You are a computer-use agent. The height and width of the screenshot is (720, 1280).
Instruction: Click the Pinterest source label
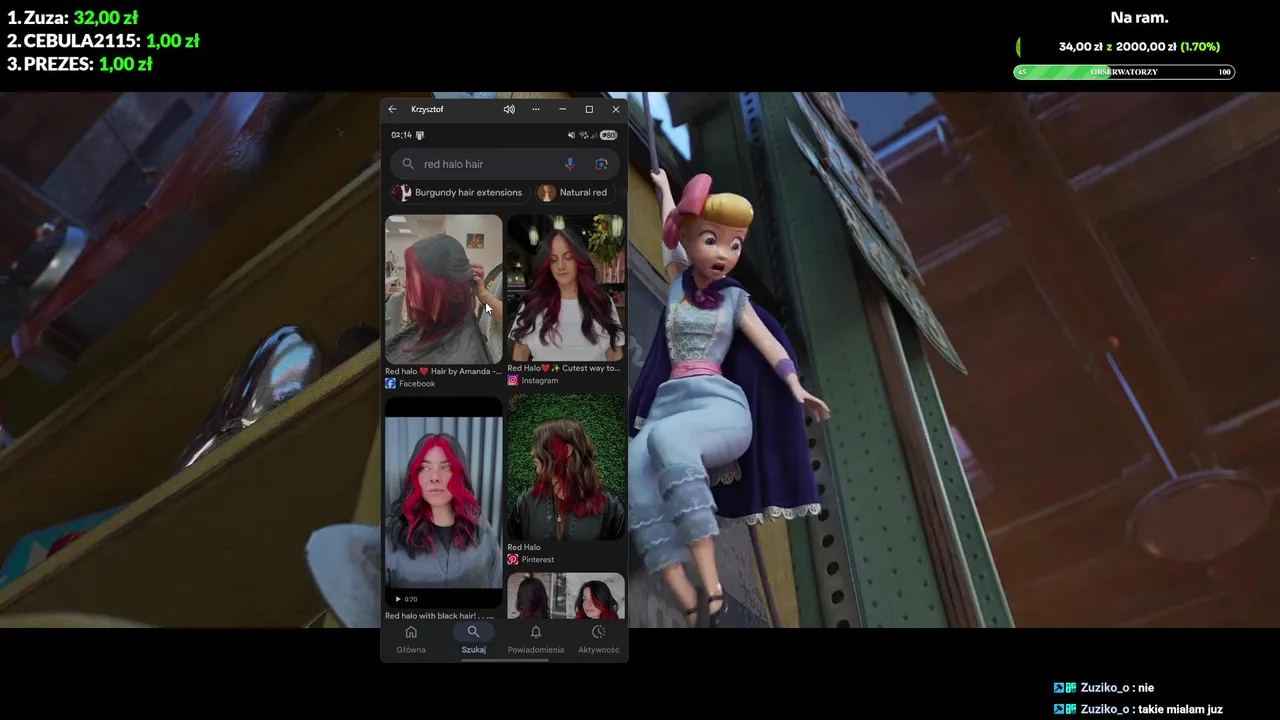(x=531, y=560)
